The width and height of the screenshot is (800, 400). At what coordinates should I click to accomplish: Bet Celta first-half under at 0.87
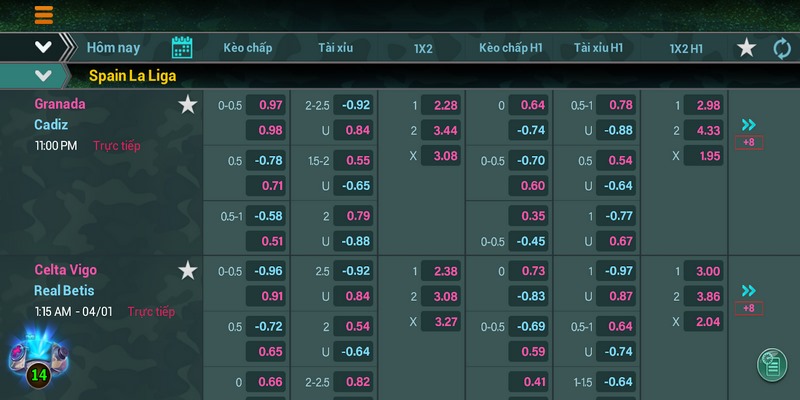click(616, 296)
